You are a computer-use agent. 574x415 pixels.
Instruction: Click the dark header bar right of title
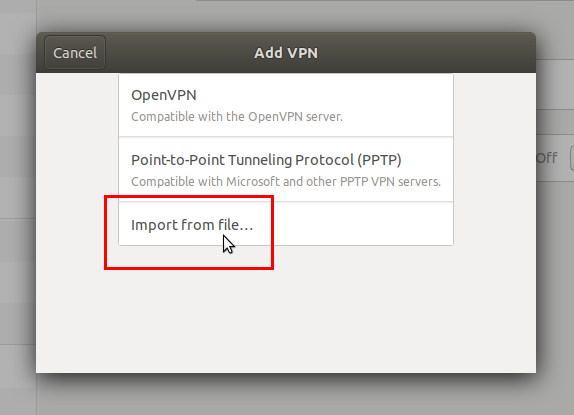[425, 53]
